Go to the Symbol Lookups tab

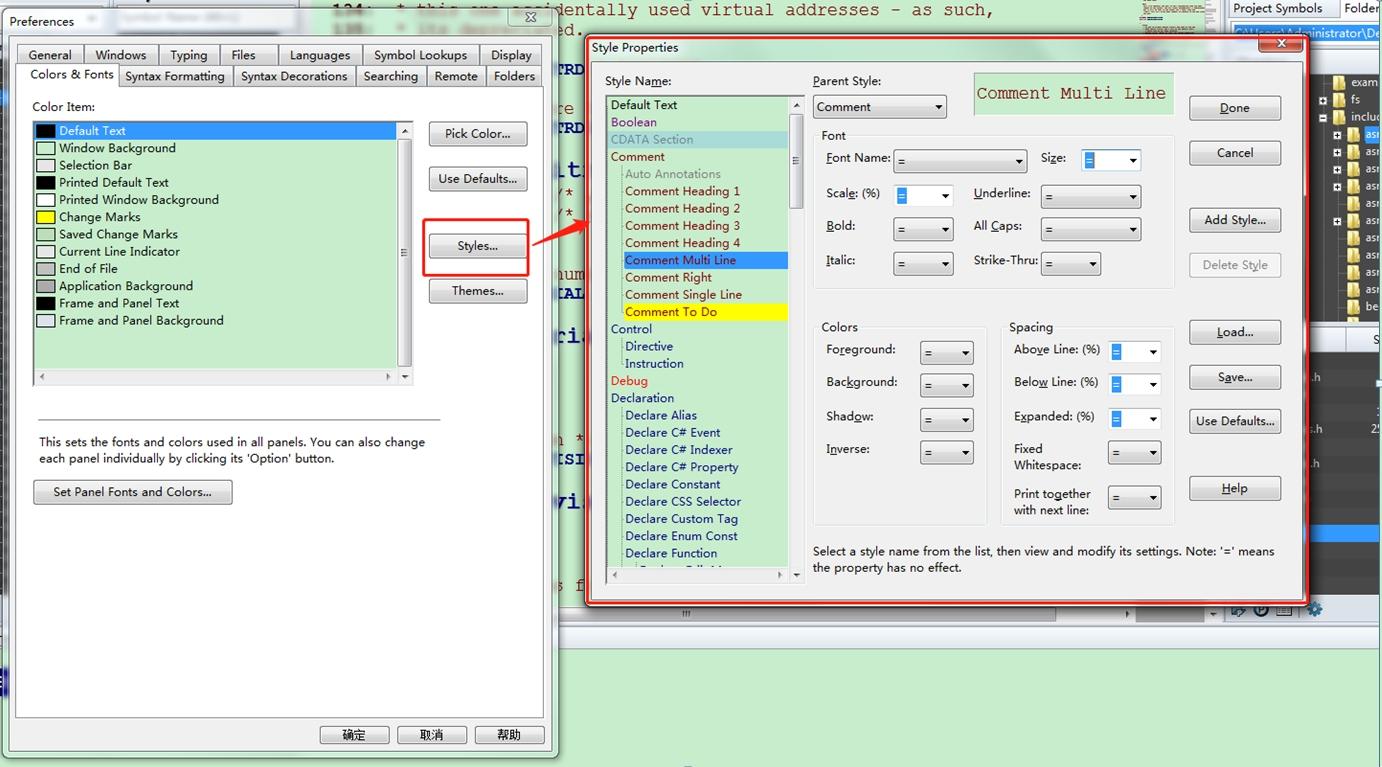coord(420,55)
